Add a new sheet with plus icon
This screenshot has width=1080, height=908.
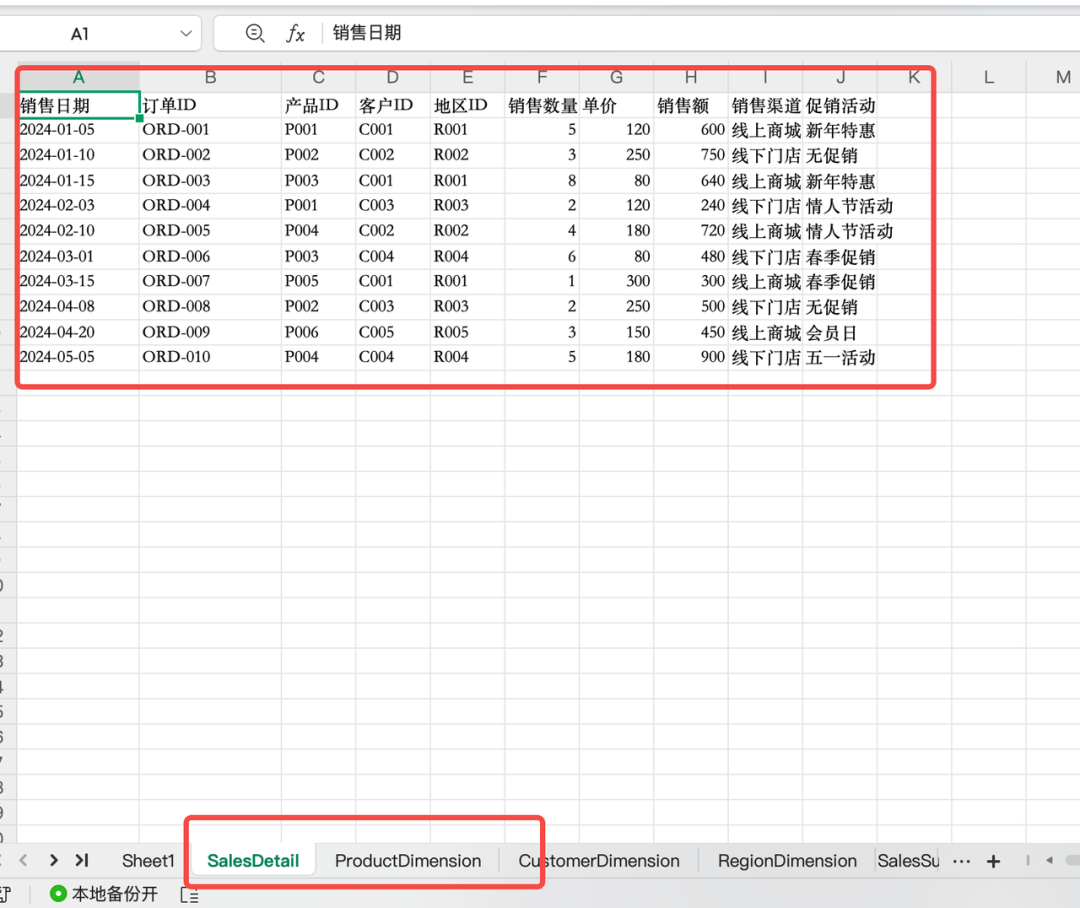pyautogui.click(x=993, y=861)
